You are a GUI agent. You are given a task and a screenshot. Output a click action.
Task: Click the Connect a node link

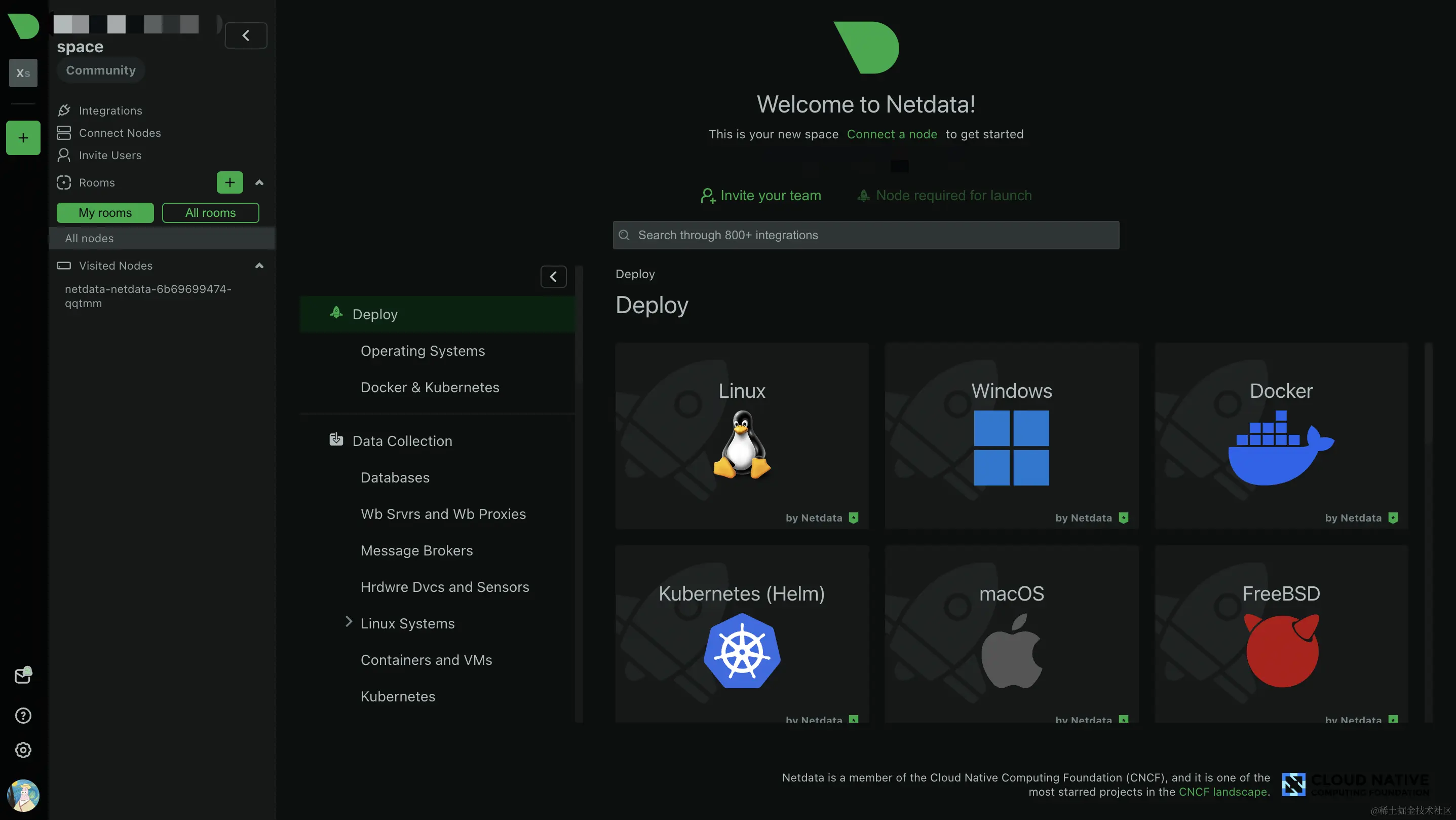tap(892, 134)
